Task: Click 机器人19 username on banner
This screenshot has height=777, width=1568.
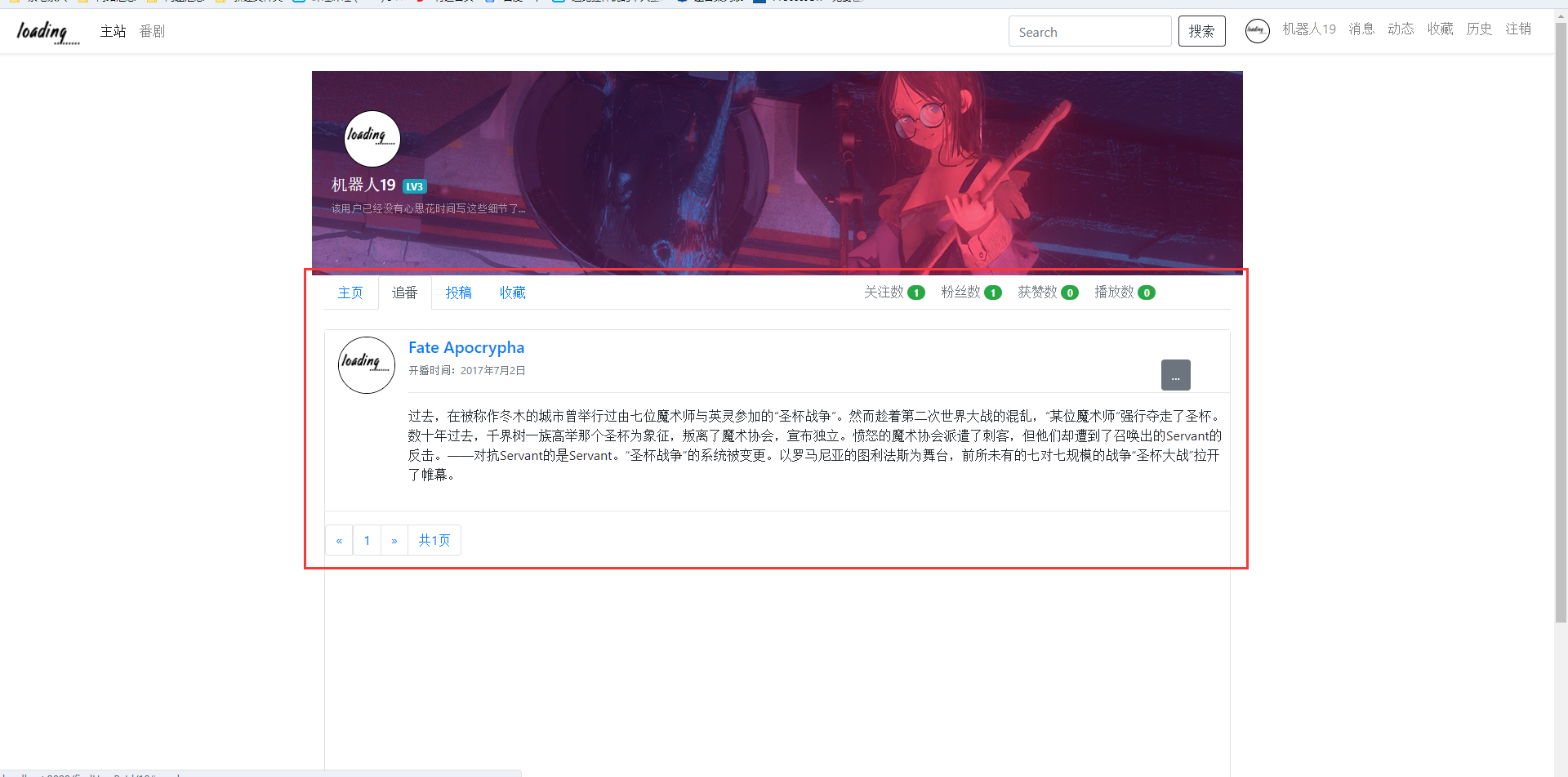Action: click(363, 185)
